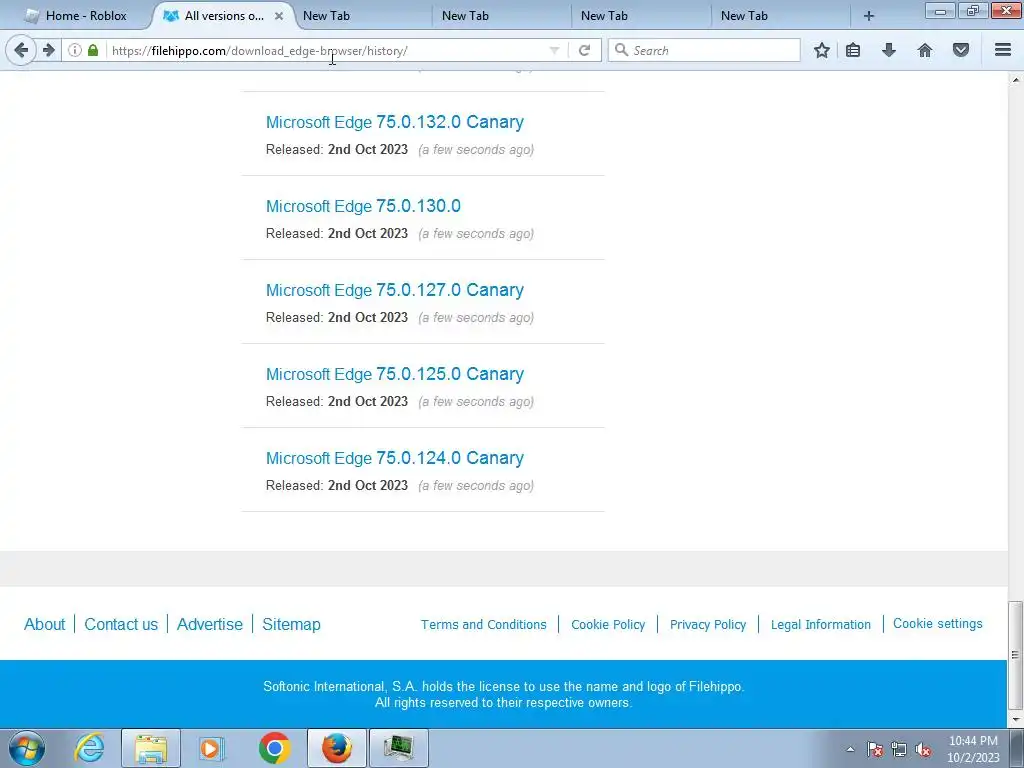Viewport: 1024px width, 768px height.
Task: Open the Cookie Policy link
Action: pos(608,624)
